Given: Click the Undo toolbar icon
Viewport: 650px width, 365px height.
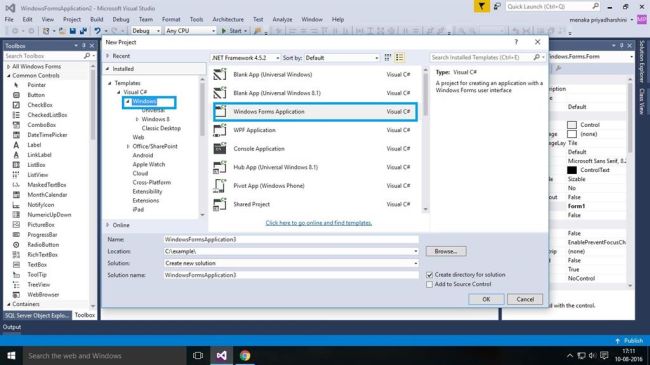Looking at the screenshot, I should tap(97, 31).
